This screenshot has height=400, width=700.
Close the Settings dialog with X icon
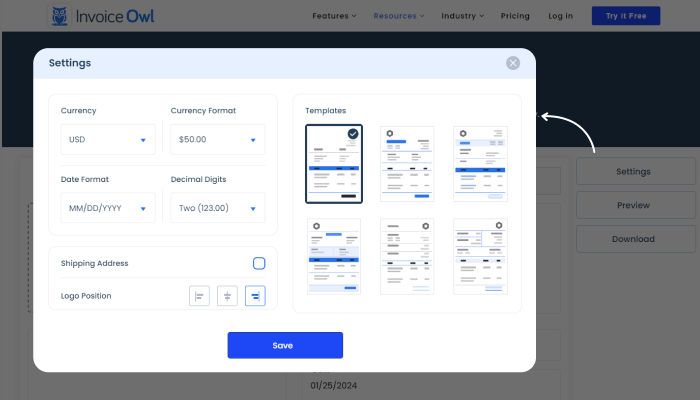(513, 63)
